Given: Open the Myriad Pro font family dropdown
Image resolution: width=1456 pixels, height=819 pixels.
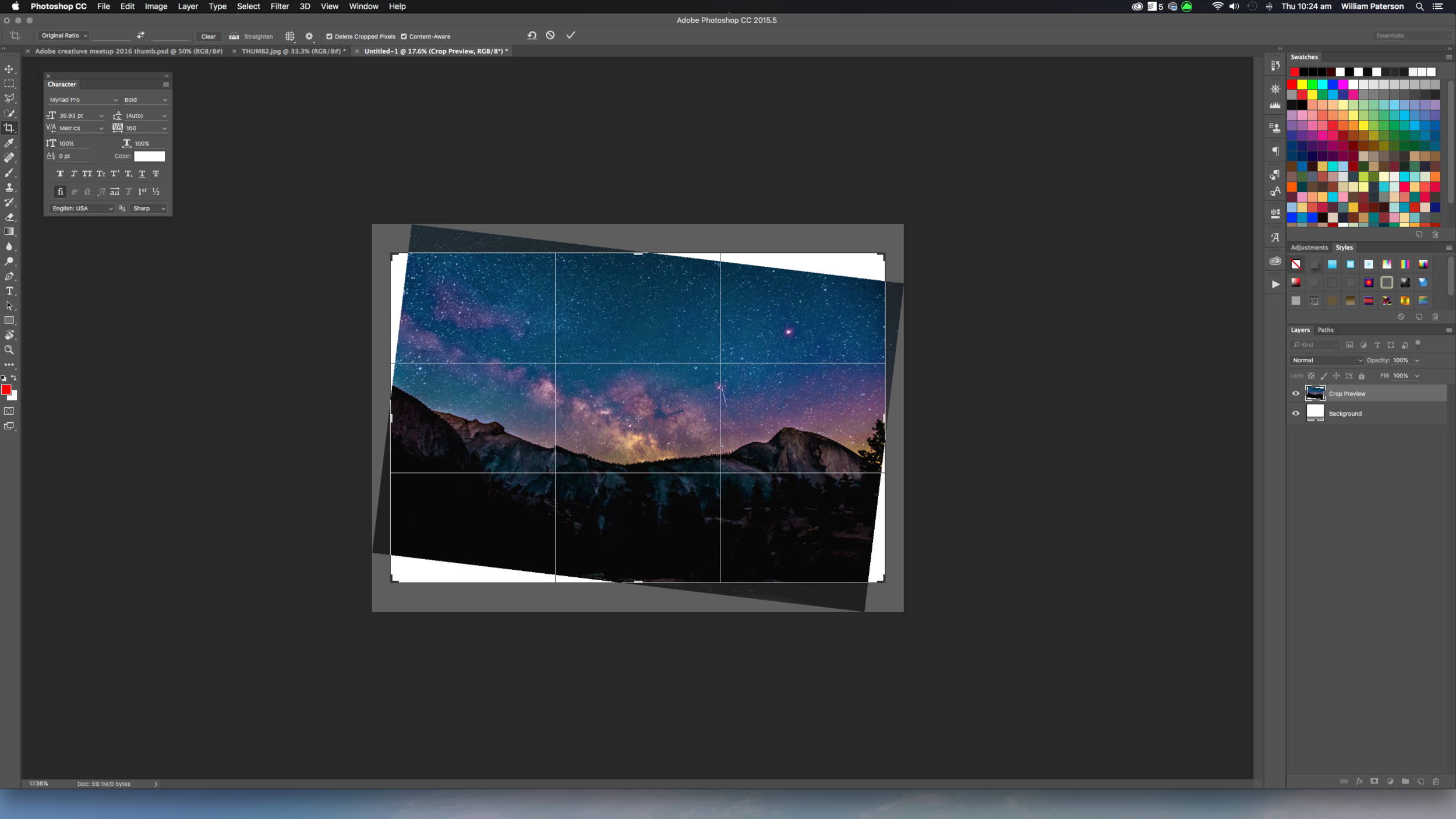Looking at the screenshot, I should [83, 100].
